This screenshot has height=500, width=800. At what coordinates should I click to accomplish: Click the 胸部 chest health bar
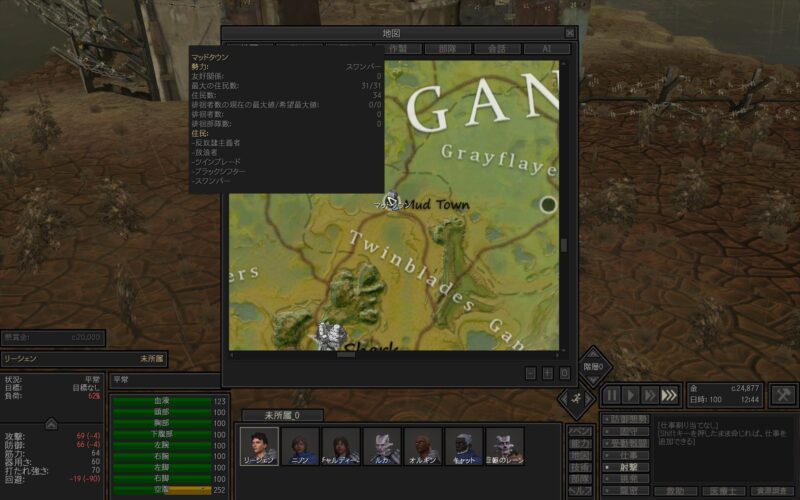[x=162, y=423]
